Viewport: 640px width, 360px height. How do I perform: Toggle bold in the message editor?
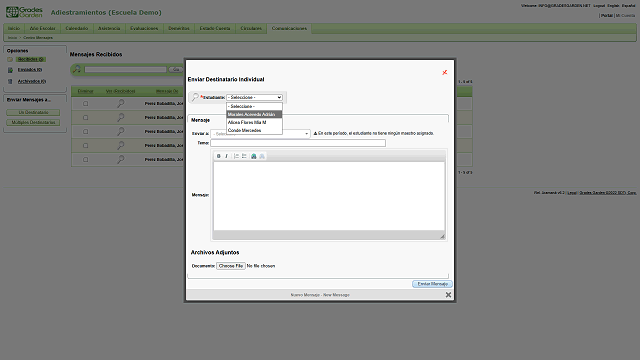219,156
